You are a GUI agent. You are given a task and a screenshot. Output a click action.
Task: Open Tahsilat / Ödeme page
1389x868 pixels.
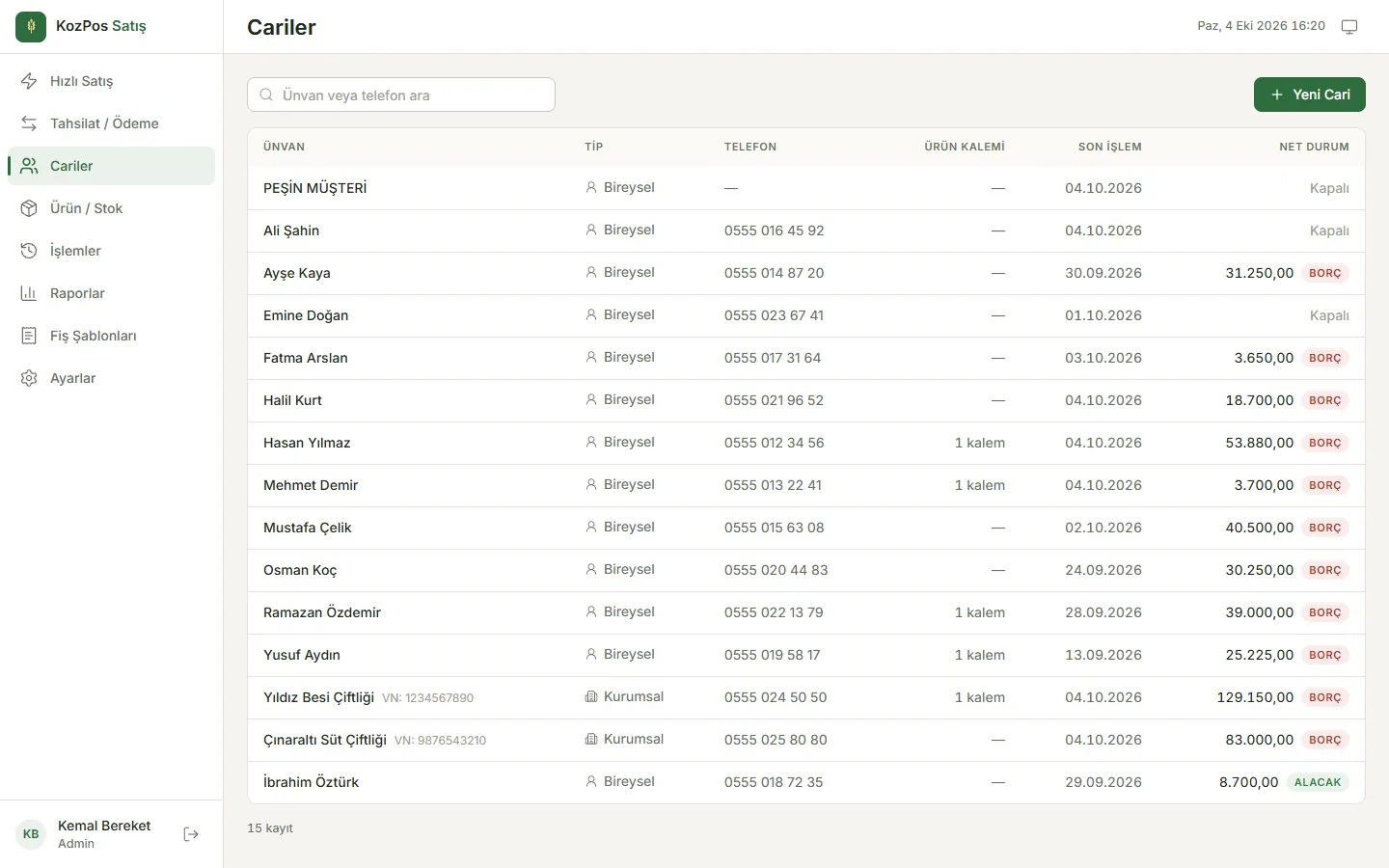coord(111,123)
